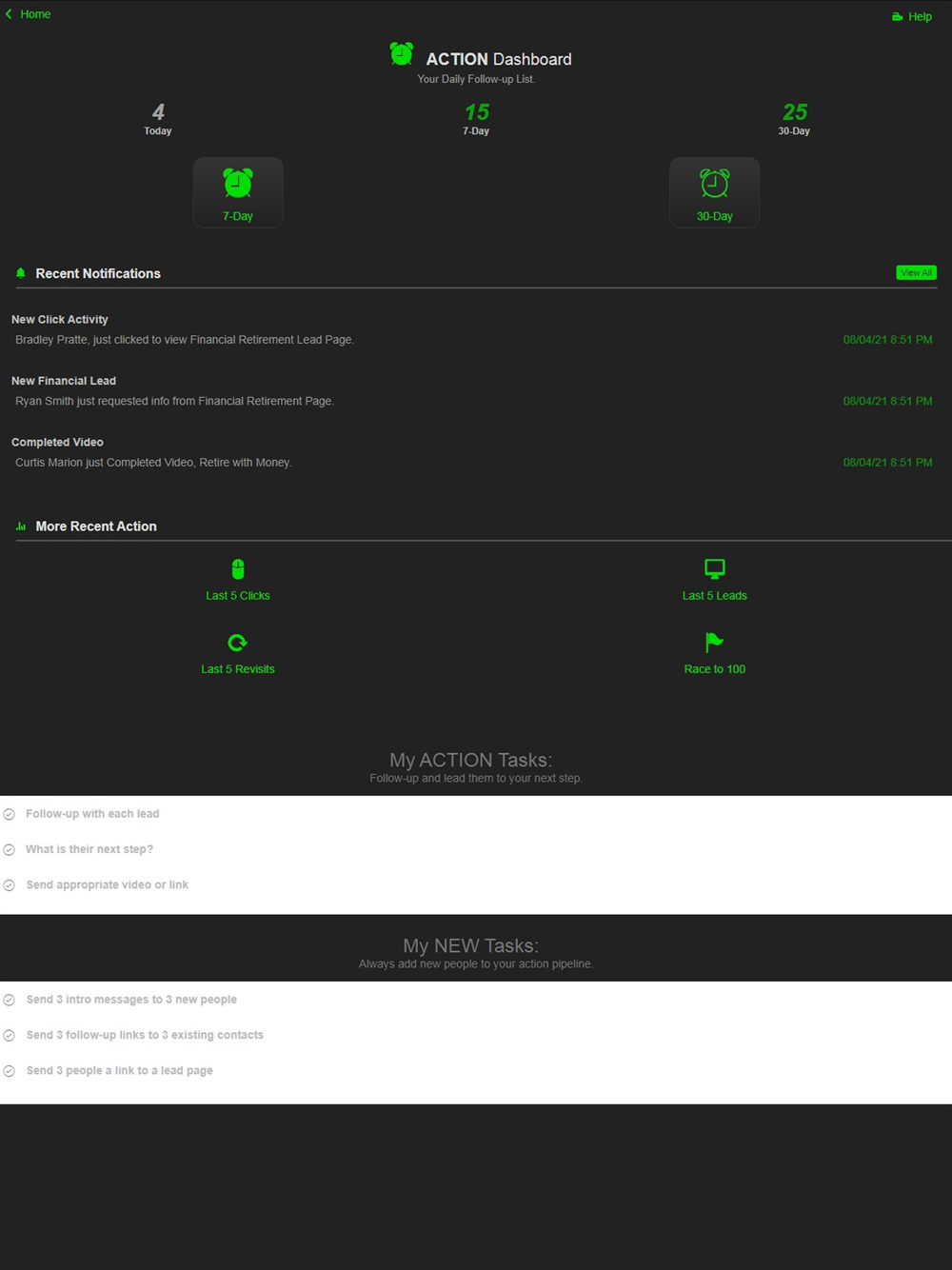The width and height of the screenshot is (952, 1270).
Task: Select Send 3 intro messages to 3 new people
Action: [131, 1000]
